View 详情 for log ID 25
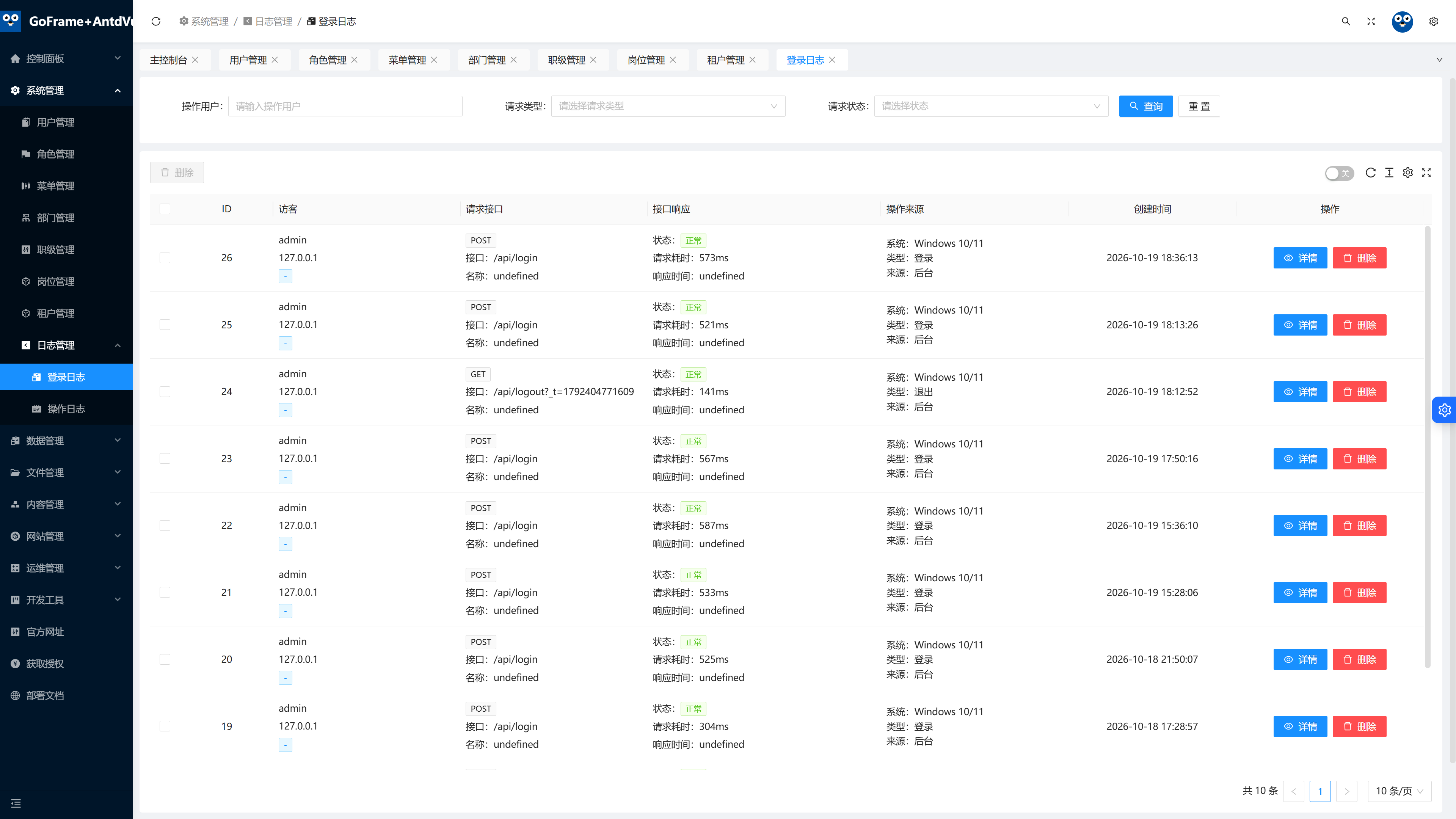Screen dimensions: 1456x819 [1300, 325]
